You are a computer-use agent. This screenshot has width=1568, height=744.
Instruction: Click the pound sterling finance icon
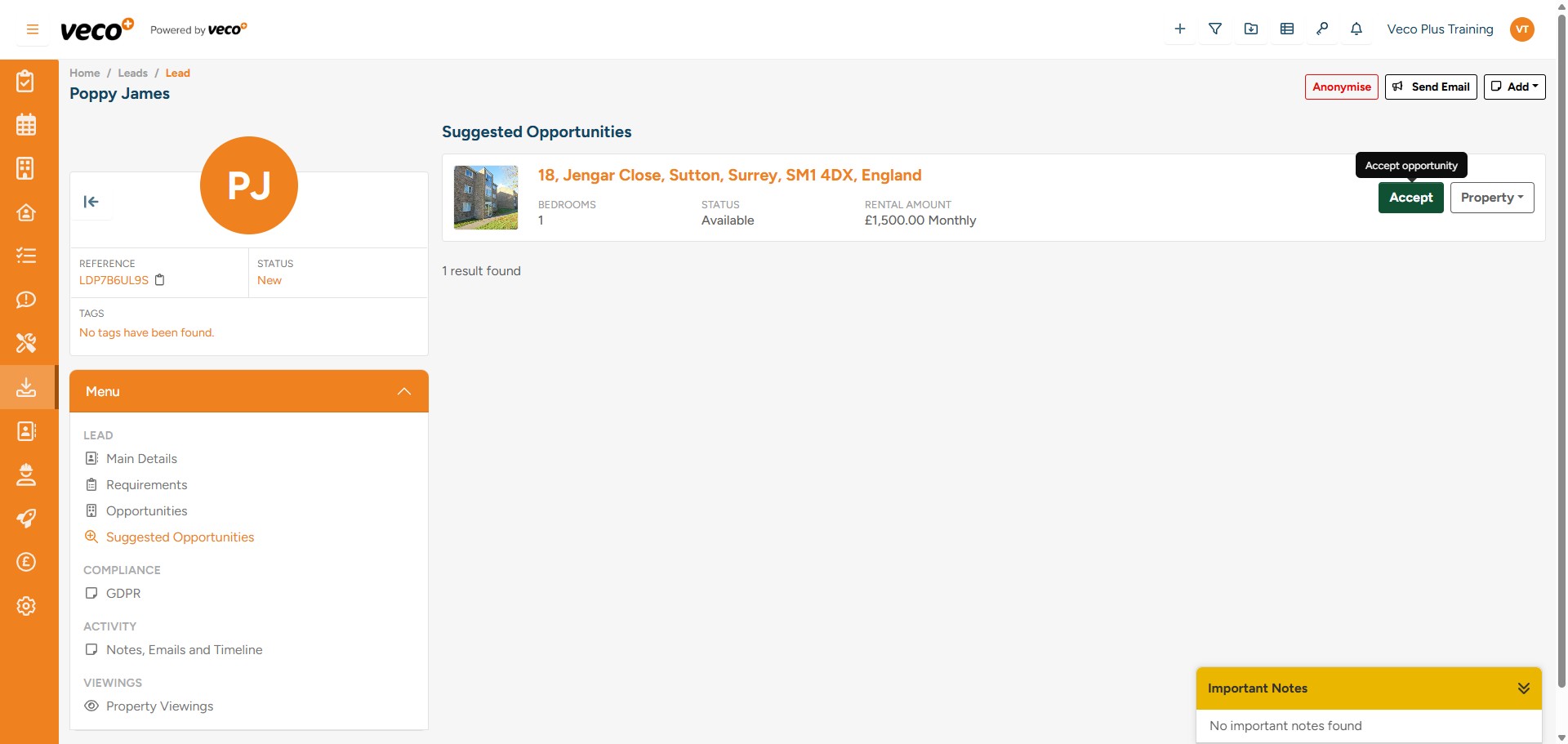(x=26, y=562)
